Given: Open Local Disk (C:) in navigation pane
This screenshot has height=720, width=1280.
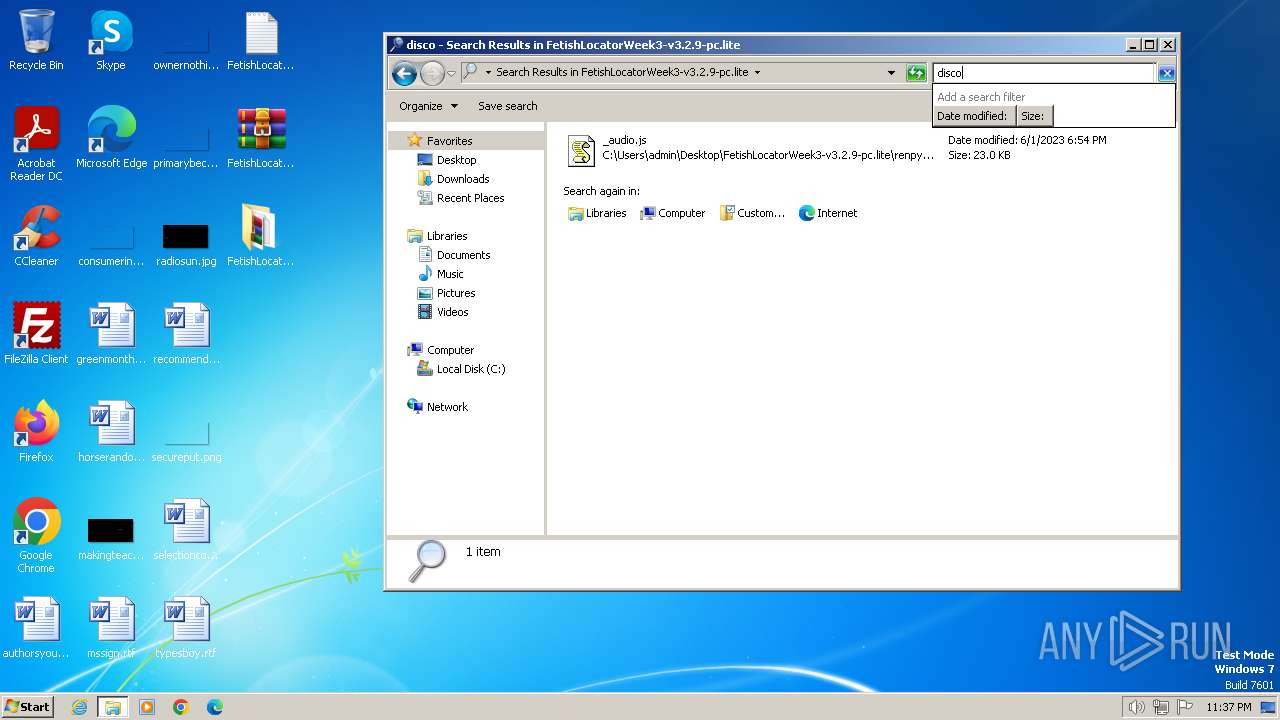Looking at the screenshot, I should click(x=471, y=369).
